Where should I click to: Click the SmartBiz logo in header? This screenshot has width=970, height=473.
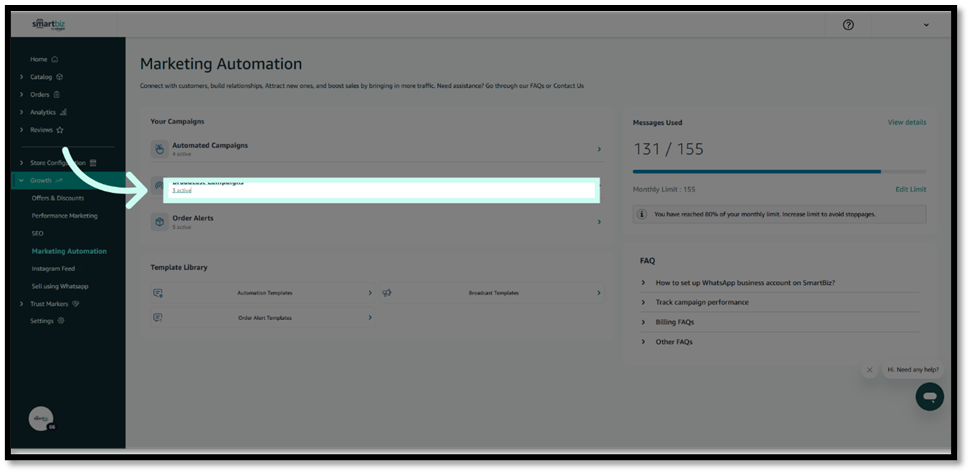coord(46,24)
